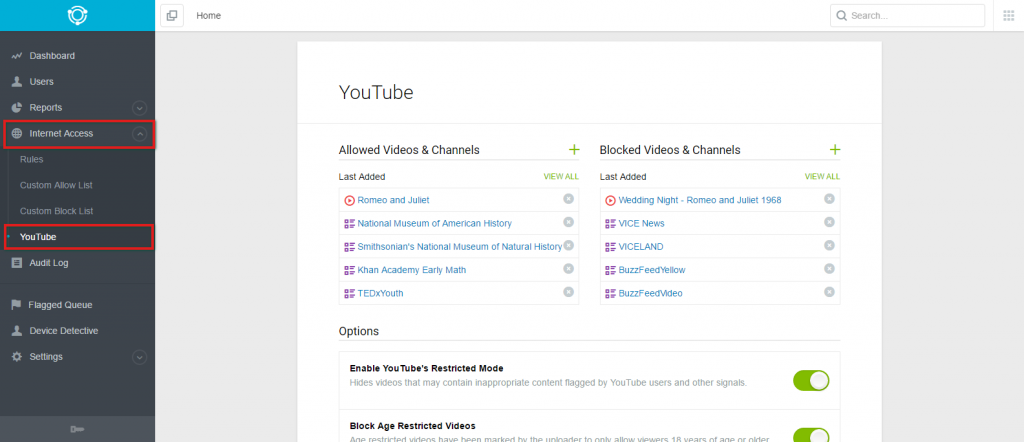
Task: Focus the Search input field
Action: [907, 16]
